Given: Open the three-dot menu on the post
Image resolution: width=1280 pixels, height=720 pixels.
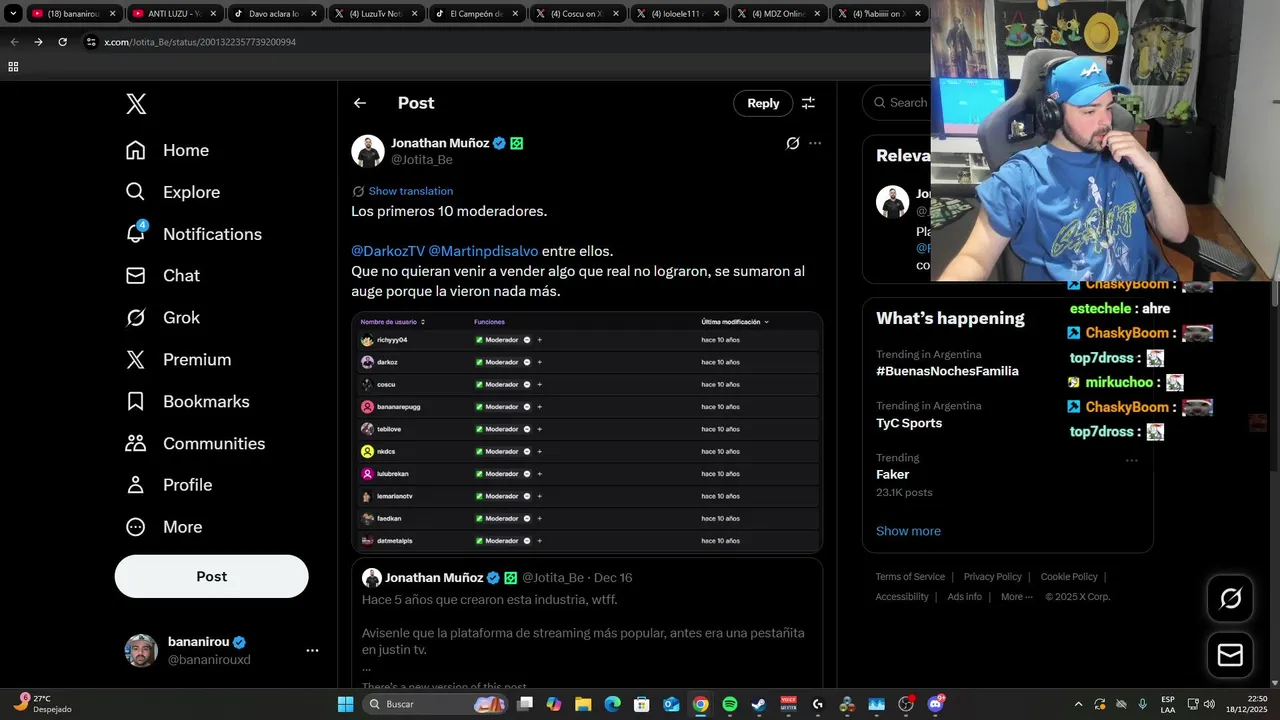Looking at the screenshot, I should click(815, 143).
